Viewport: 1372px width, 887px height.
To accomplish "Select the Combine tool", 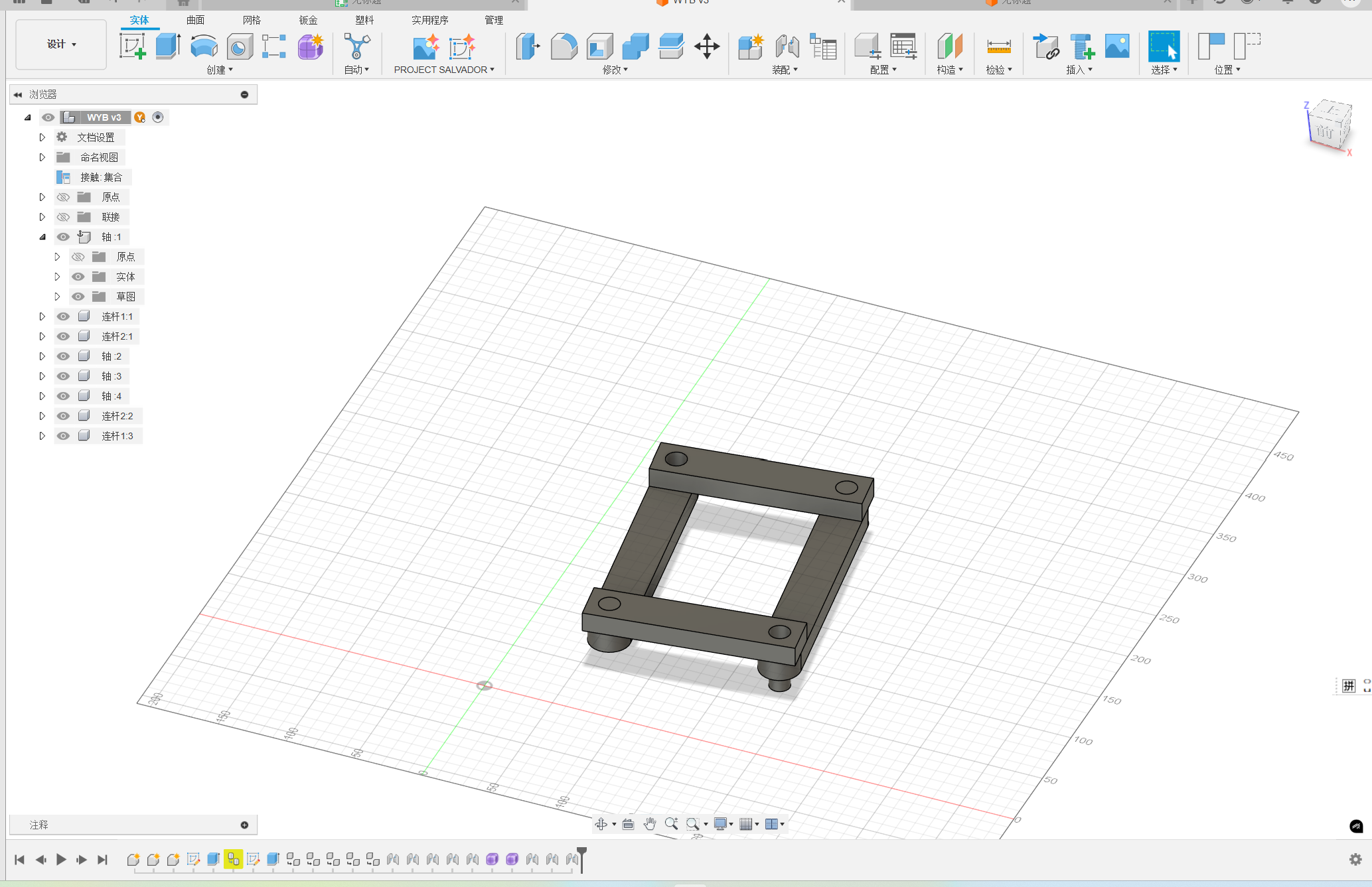I will [636, 46].
